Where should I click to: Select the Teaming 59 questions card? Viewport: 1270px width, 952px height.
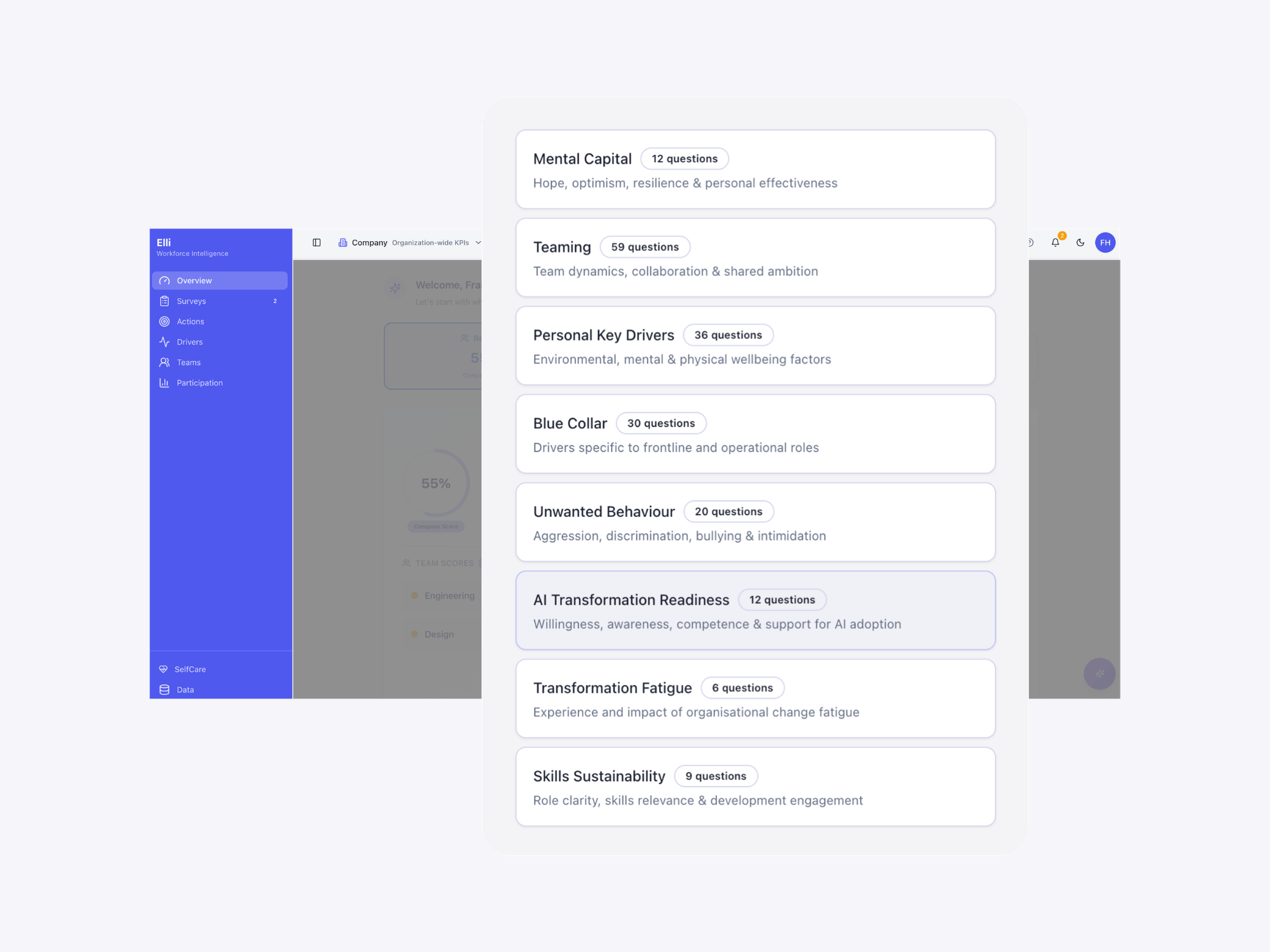tap(755, 258)
